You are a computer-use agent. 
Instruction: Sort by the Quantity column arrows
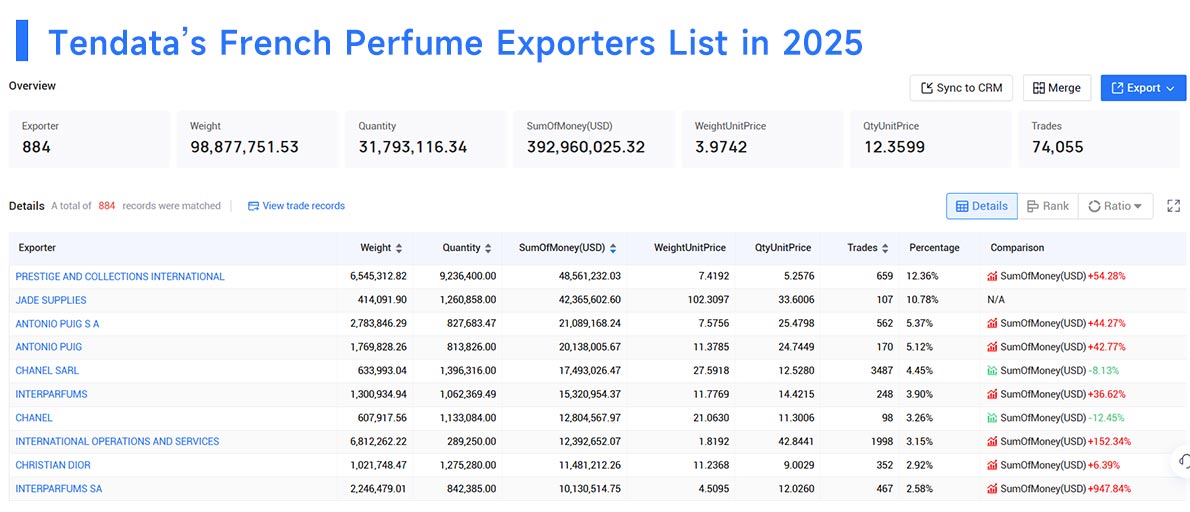coord(488,248)
